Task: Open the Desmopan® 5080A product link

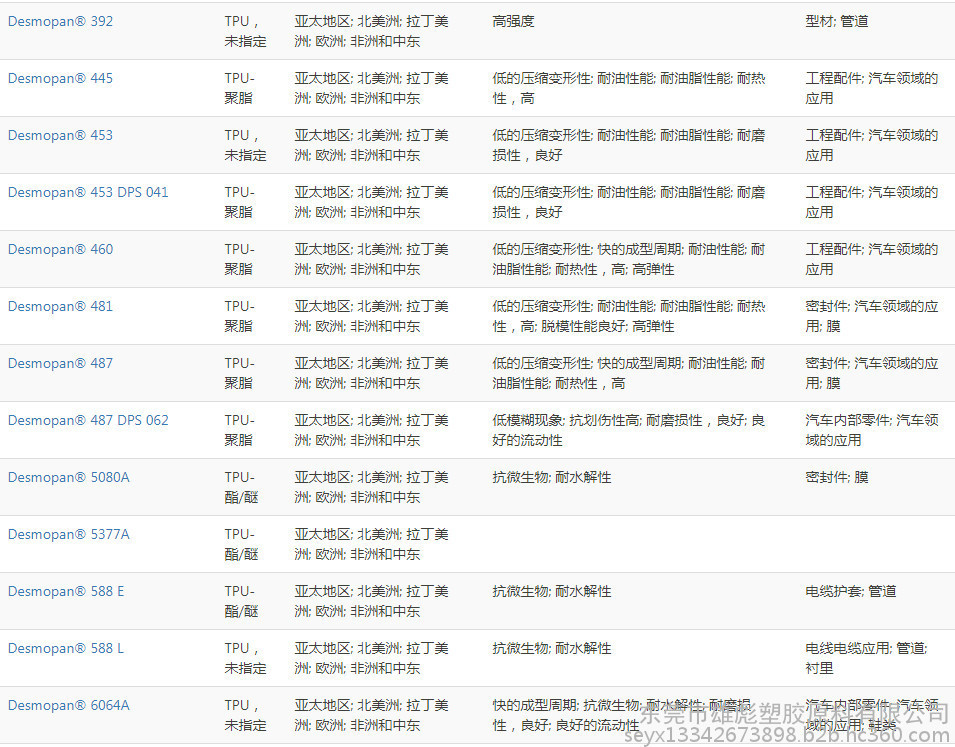Action: tap(68, 477)
